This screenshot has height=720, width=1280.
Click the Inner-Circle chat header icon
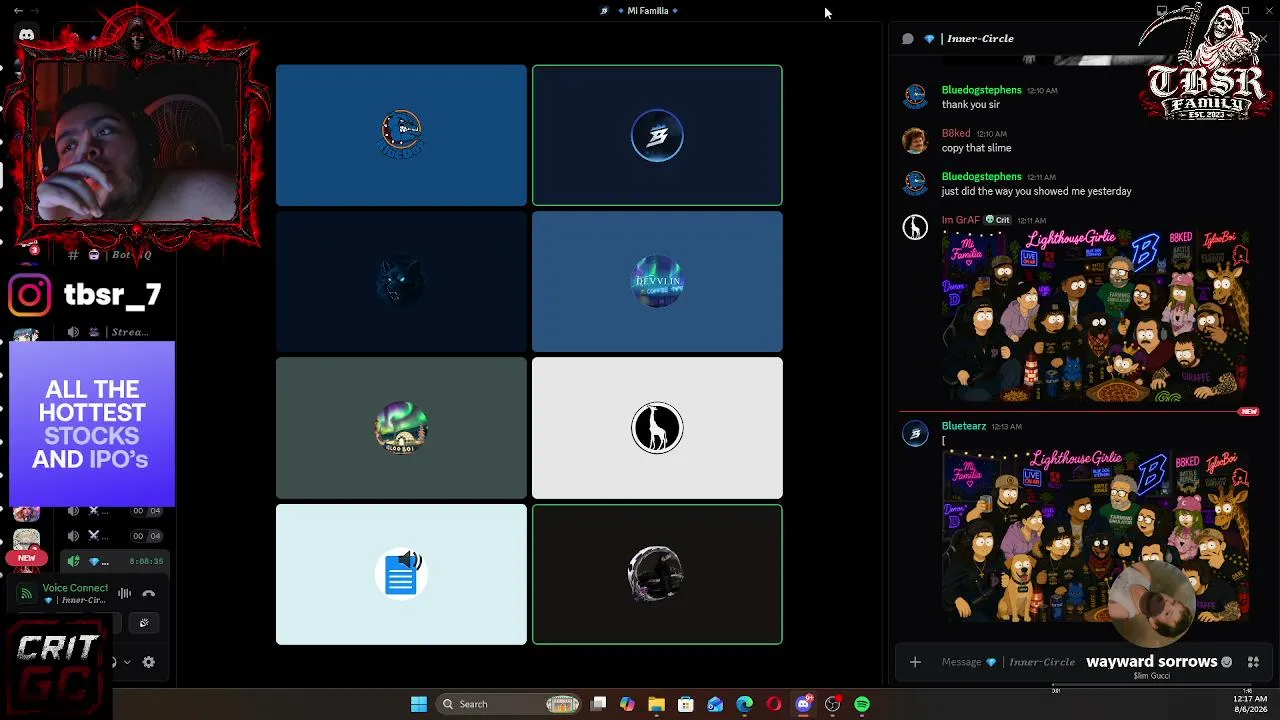tap(908, 39)
